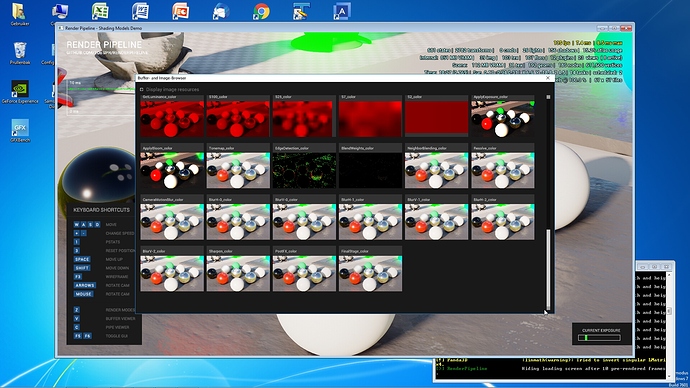Open the Google Chrome desktop shortcut
This screenshot has width=690, height=388.
click(261, 11)
